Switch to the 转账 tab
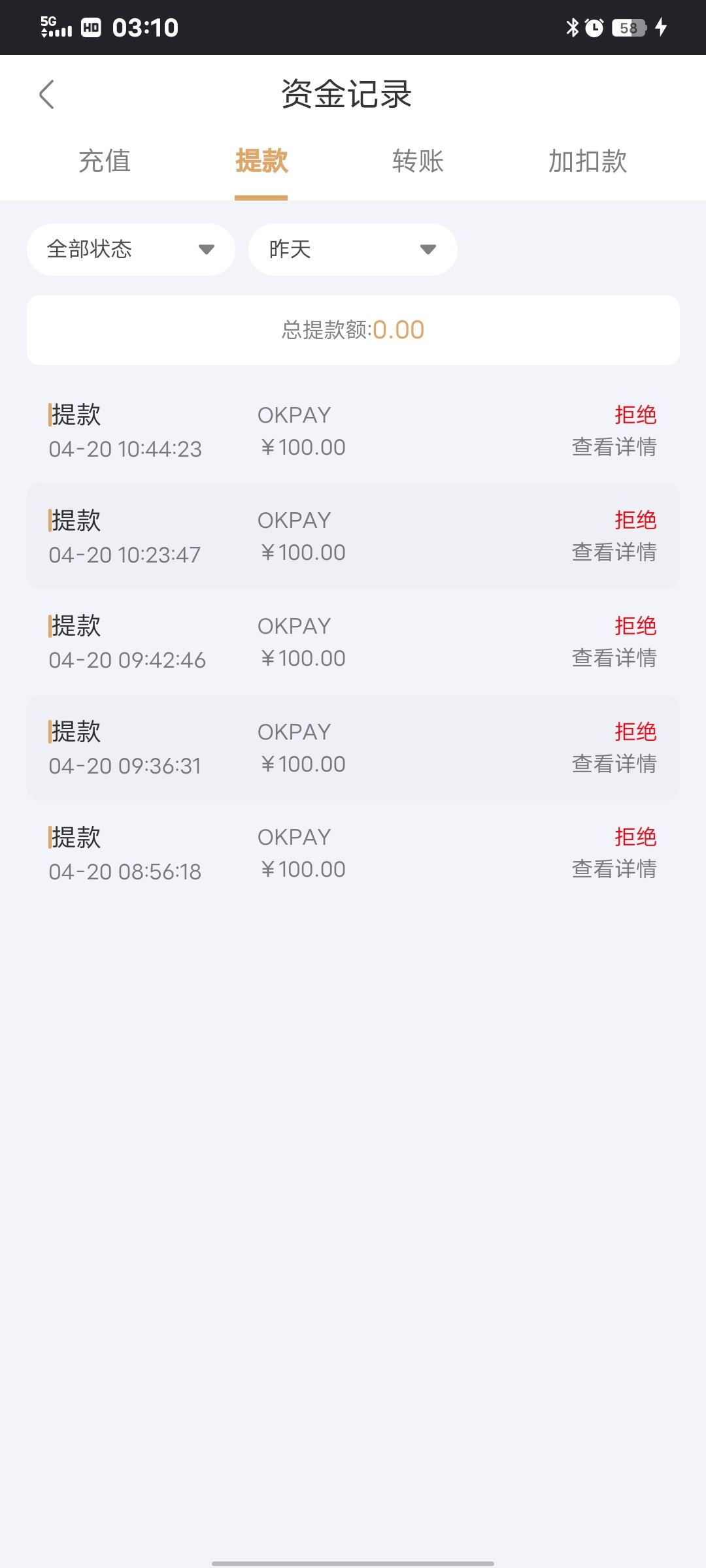This screenshot has height=1568, width=706. coord(418,161)
